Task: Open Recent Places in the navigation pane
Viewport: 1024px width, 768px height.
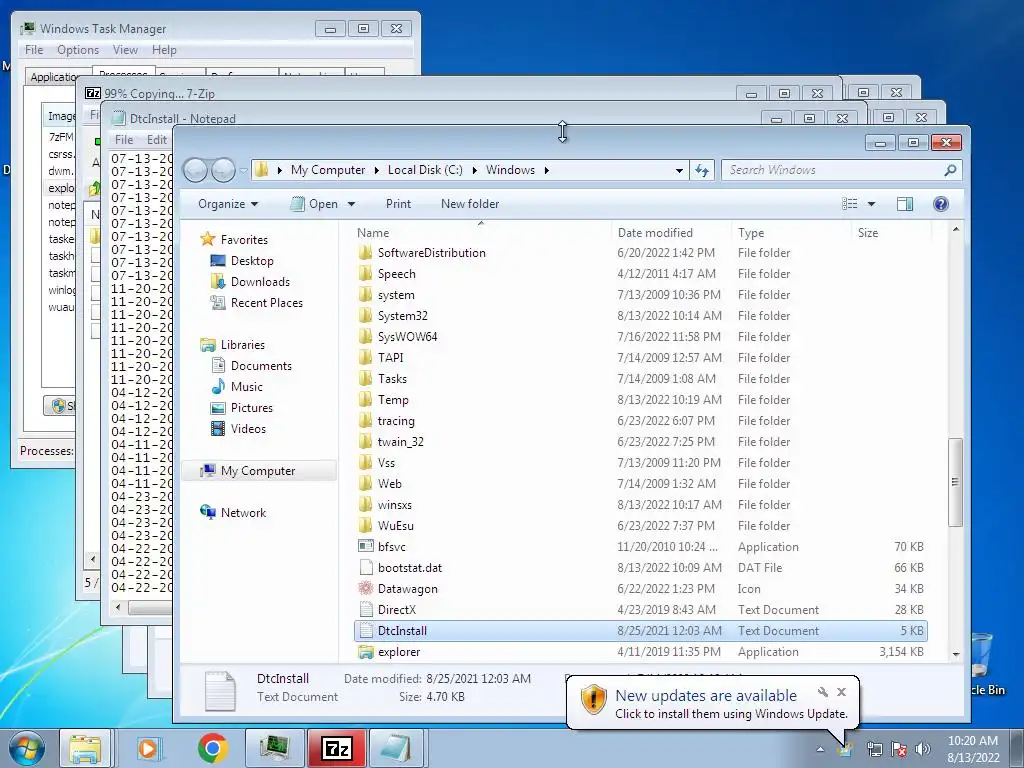Action: [266, 302]
